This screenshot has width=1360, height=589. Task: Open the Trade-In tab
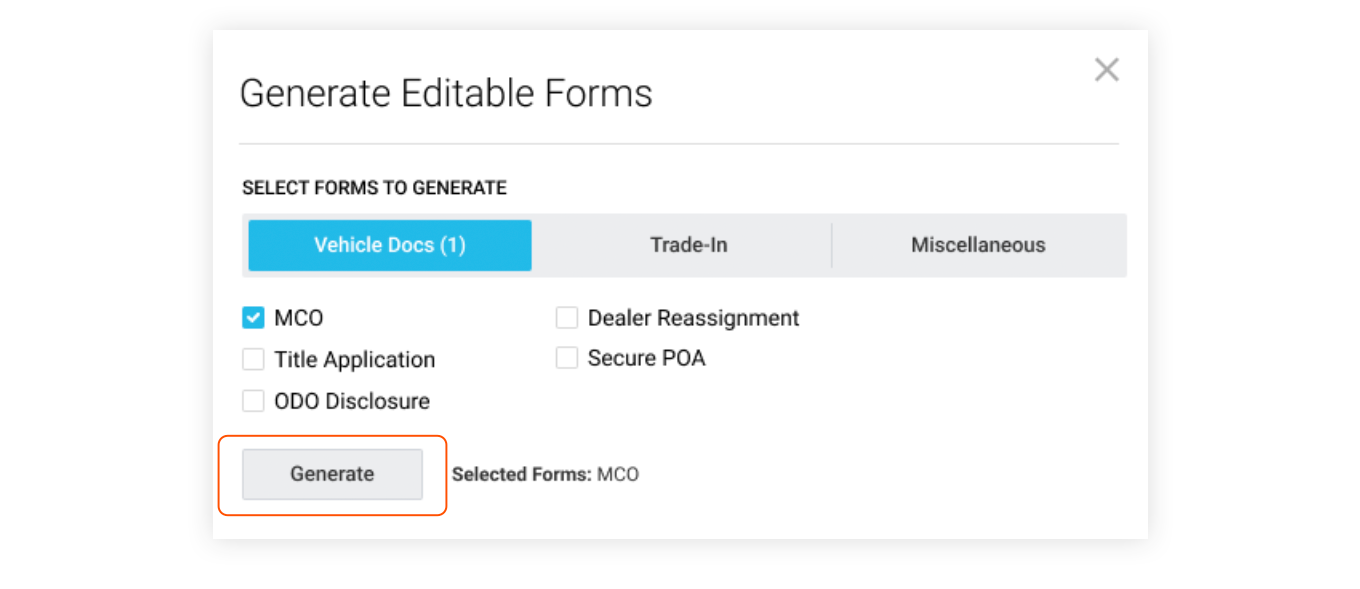click(688, 245)
